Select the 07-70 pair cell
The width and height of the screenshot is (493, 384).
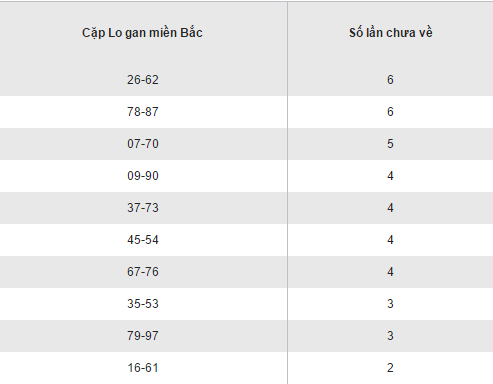click(143, 144)
